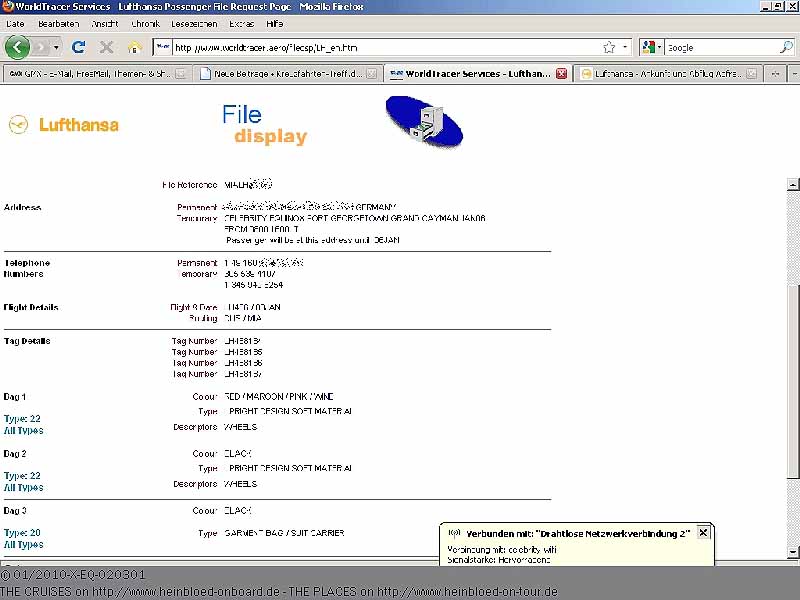Click the Telephone Numbers heading
Viewport: 800px width, 600px height.
tap(27, 268)
